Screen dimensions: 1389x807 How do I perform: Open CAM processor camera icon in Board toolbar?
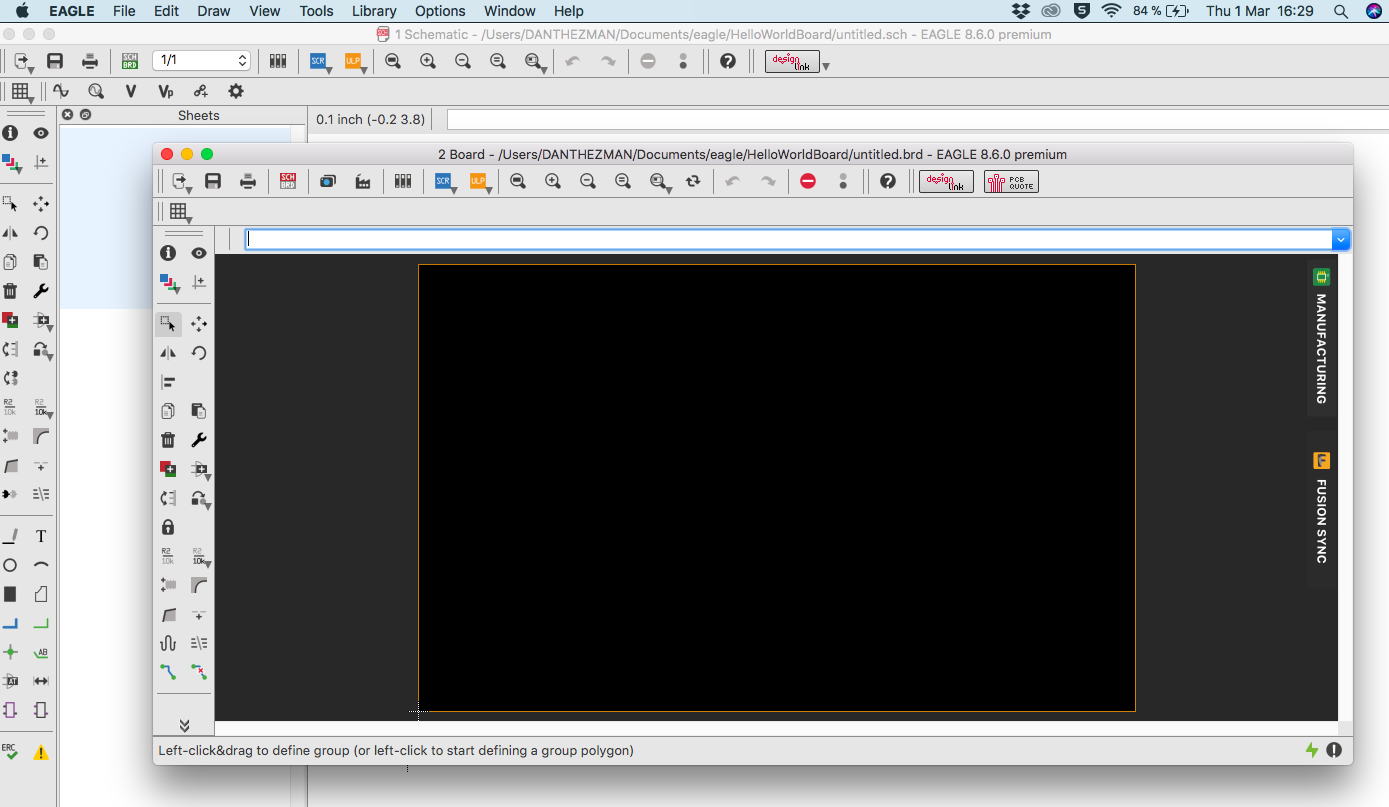[328, 181]
